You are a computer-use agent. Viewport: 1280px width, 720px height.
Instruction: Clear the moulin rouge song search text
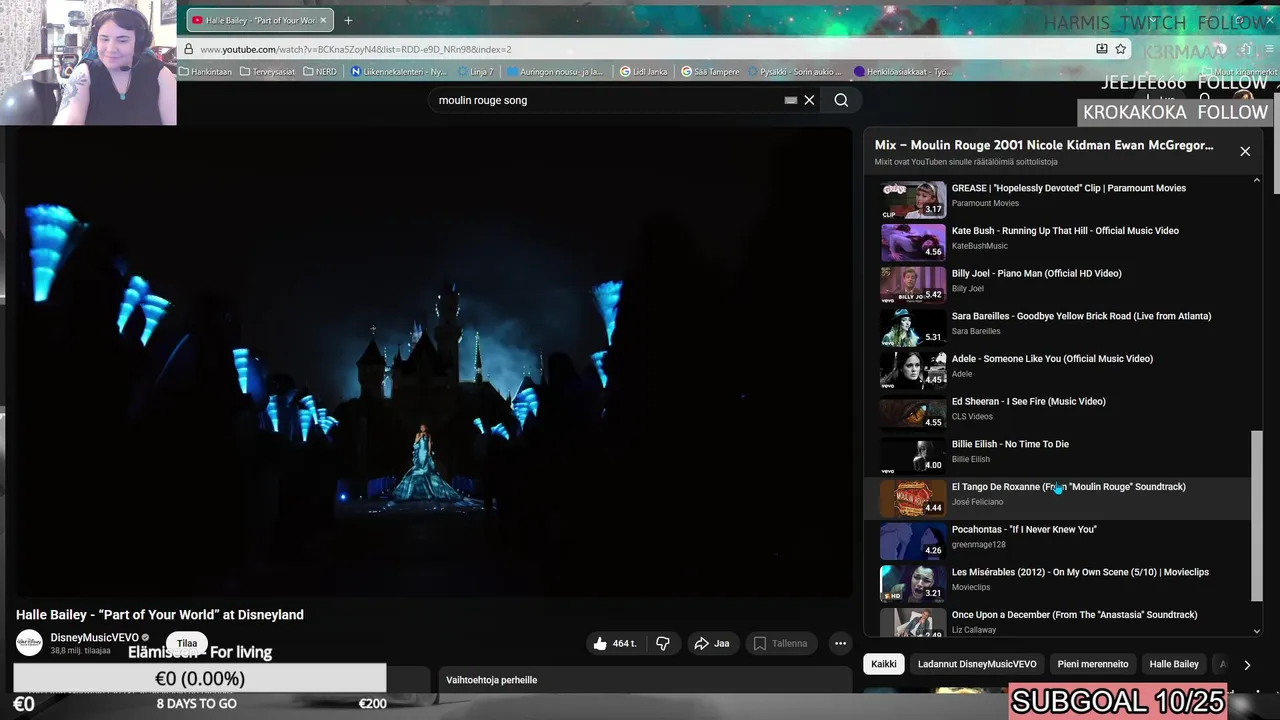point(809,100)
